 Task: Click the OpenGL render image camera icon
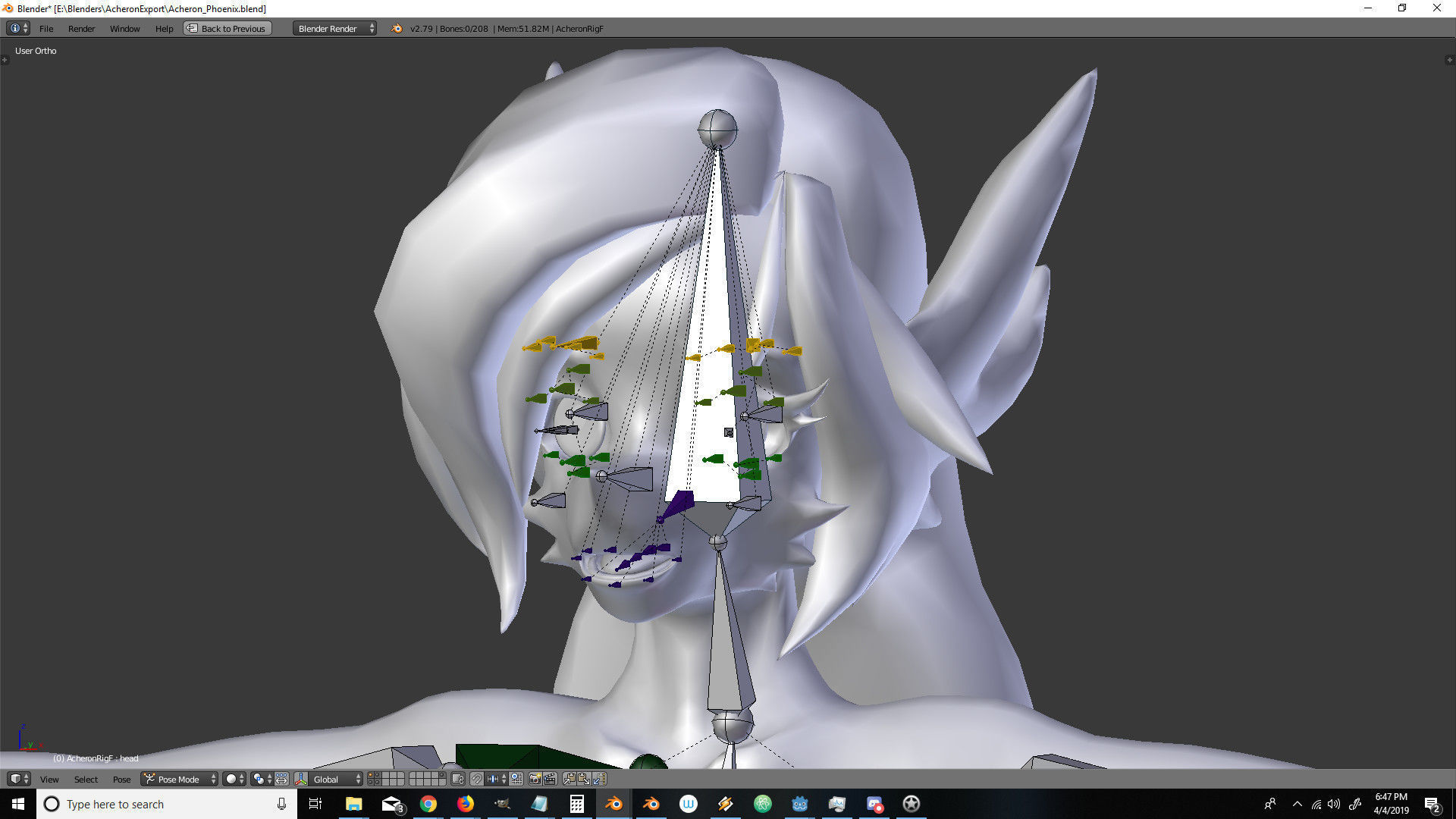(x=535, y=779)
